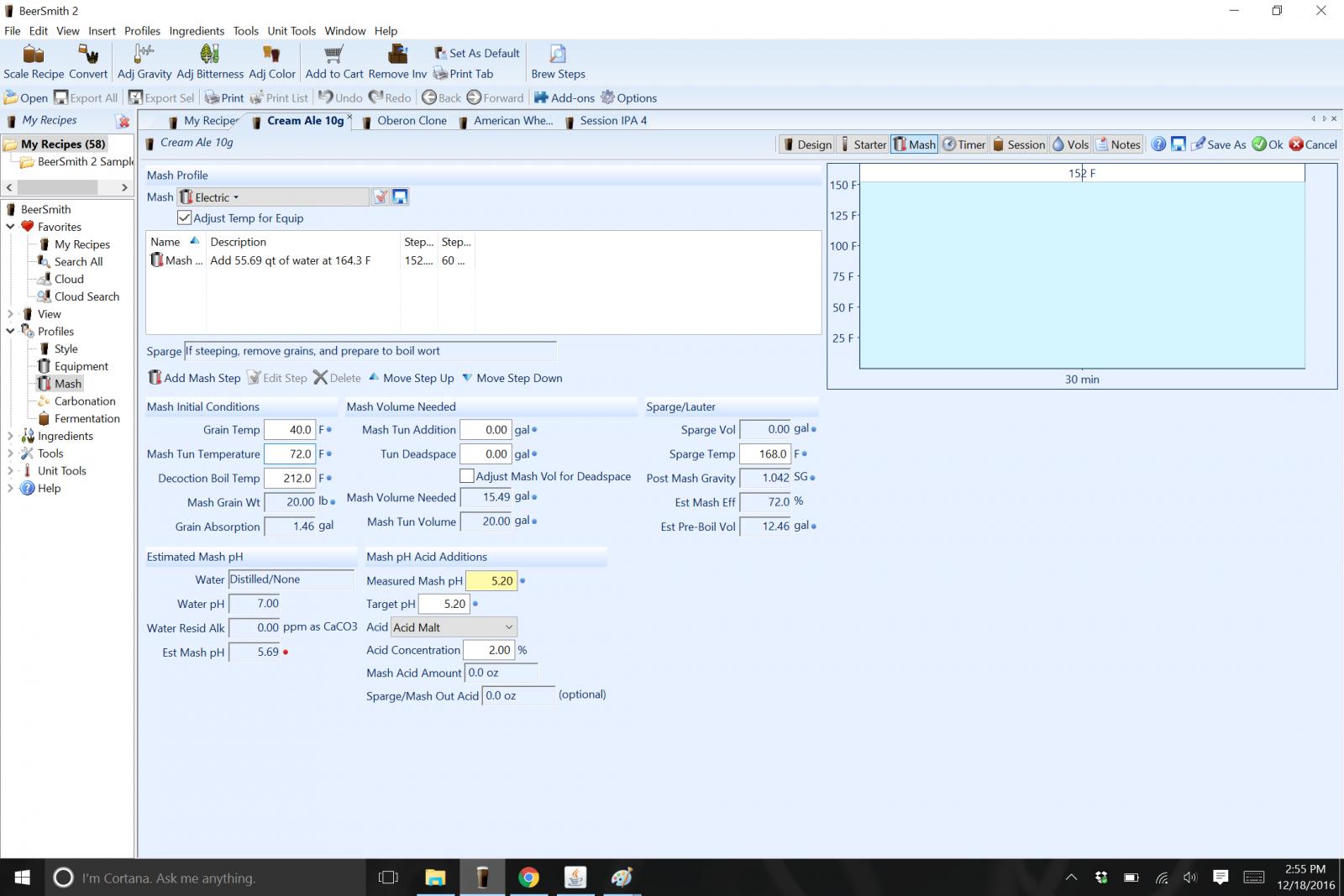Click the Add-ons toolbar button
This screenshot has height=896, width=1344.
tap(564, 97)
